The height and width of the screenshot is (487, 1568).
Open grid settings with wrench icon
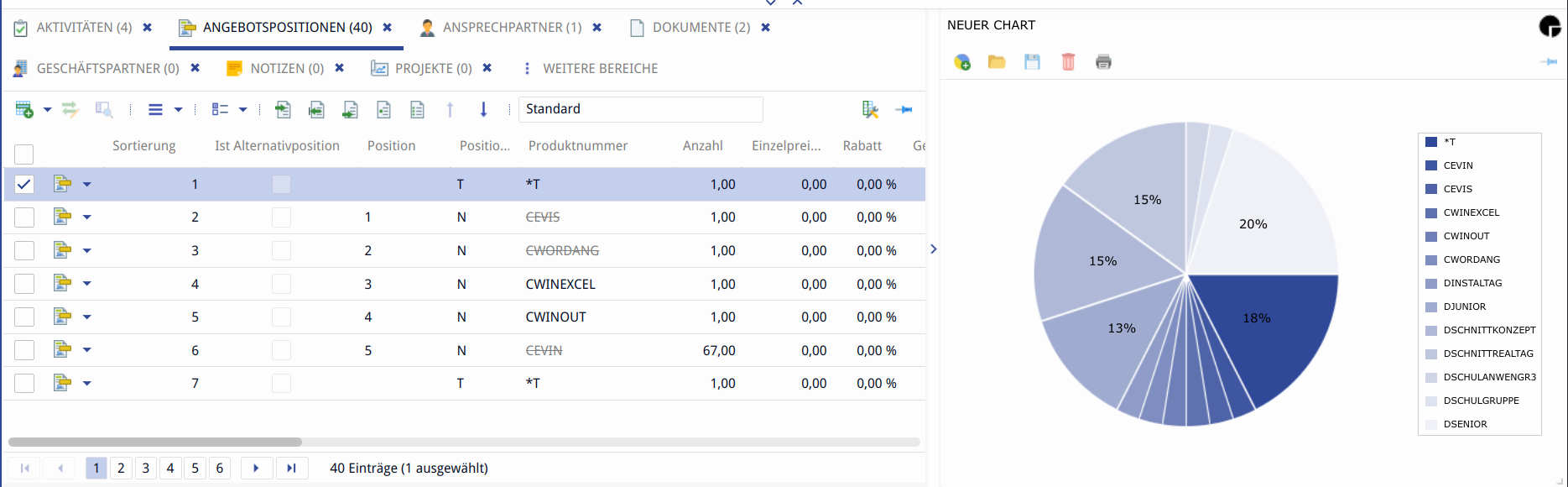tap(870, 109)
